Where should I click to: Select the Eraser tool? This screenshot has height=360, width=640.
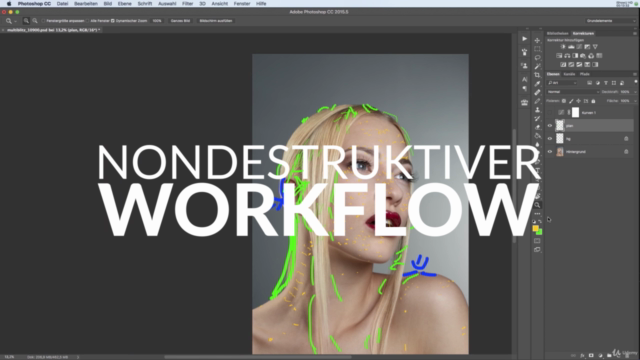tap(537, 127)
